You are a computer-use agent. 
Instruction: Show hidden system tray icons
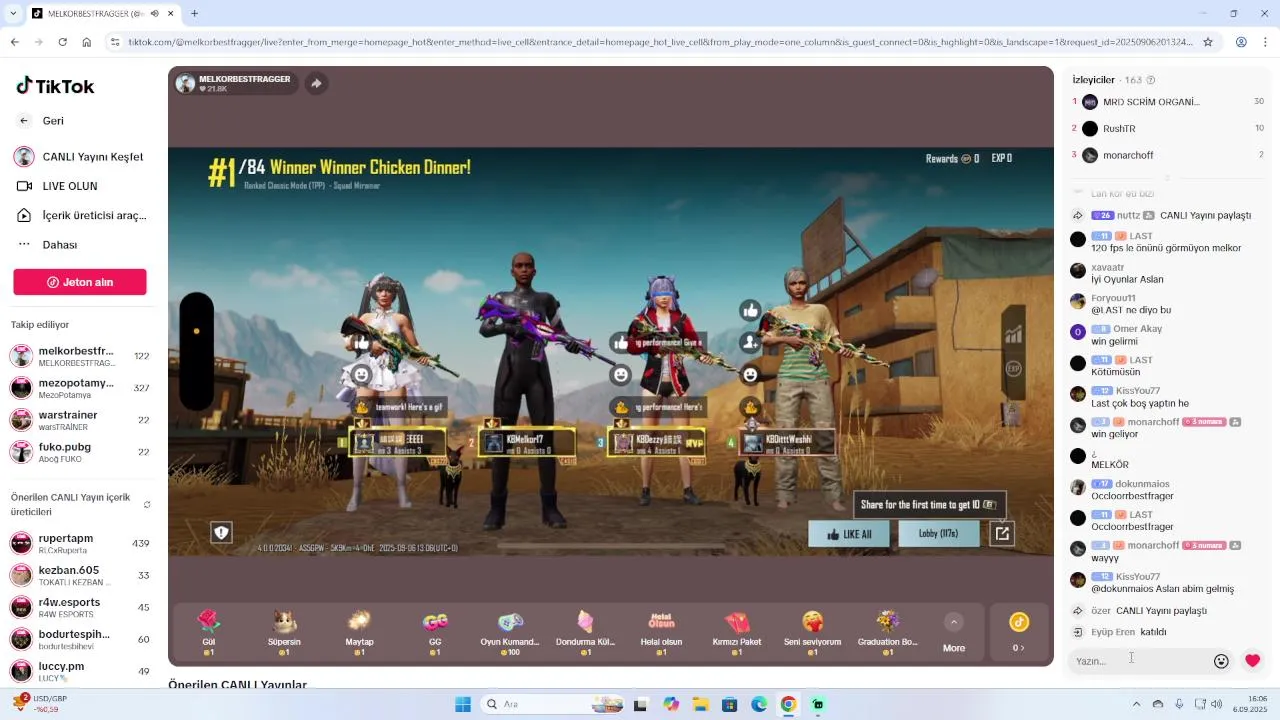pyautogui.click(x=1136, y=704)
